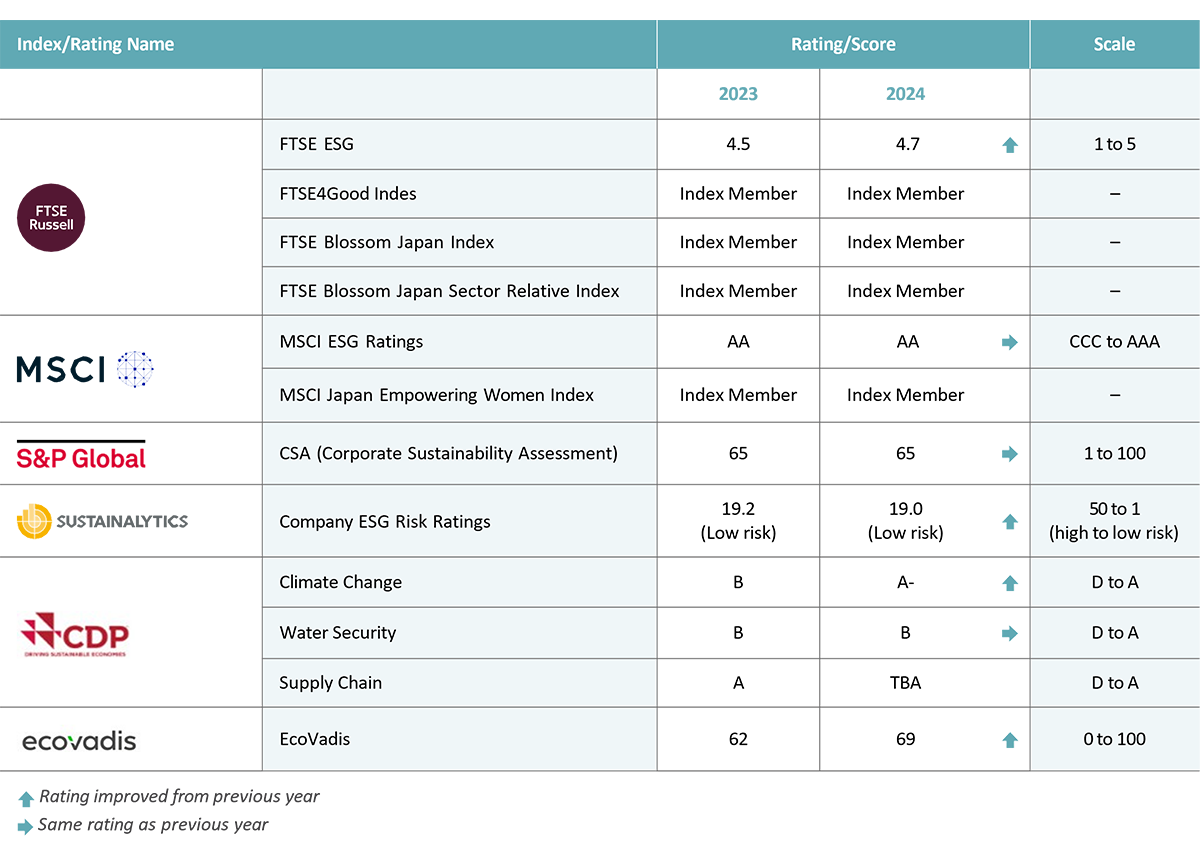Click the FTSE Russell round logo
The image size is (1200, 856).
[52, 217]
